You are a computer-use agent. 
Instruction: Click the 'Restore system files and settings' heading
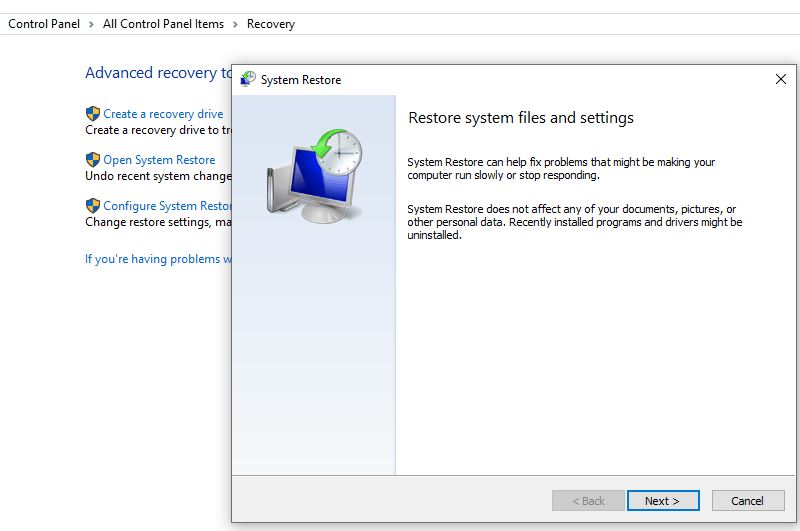click(x=521, y=118)
